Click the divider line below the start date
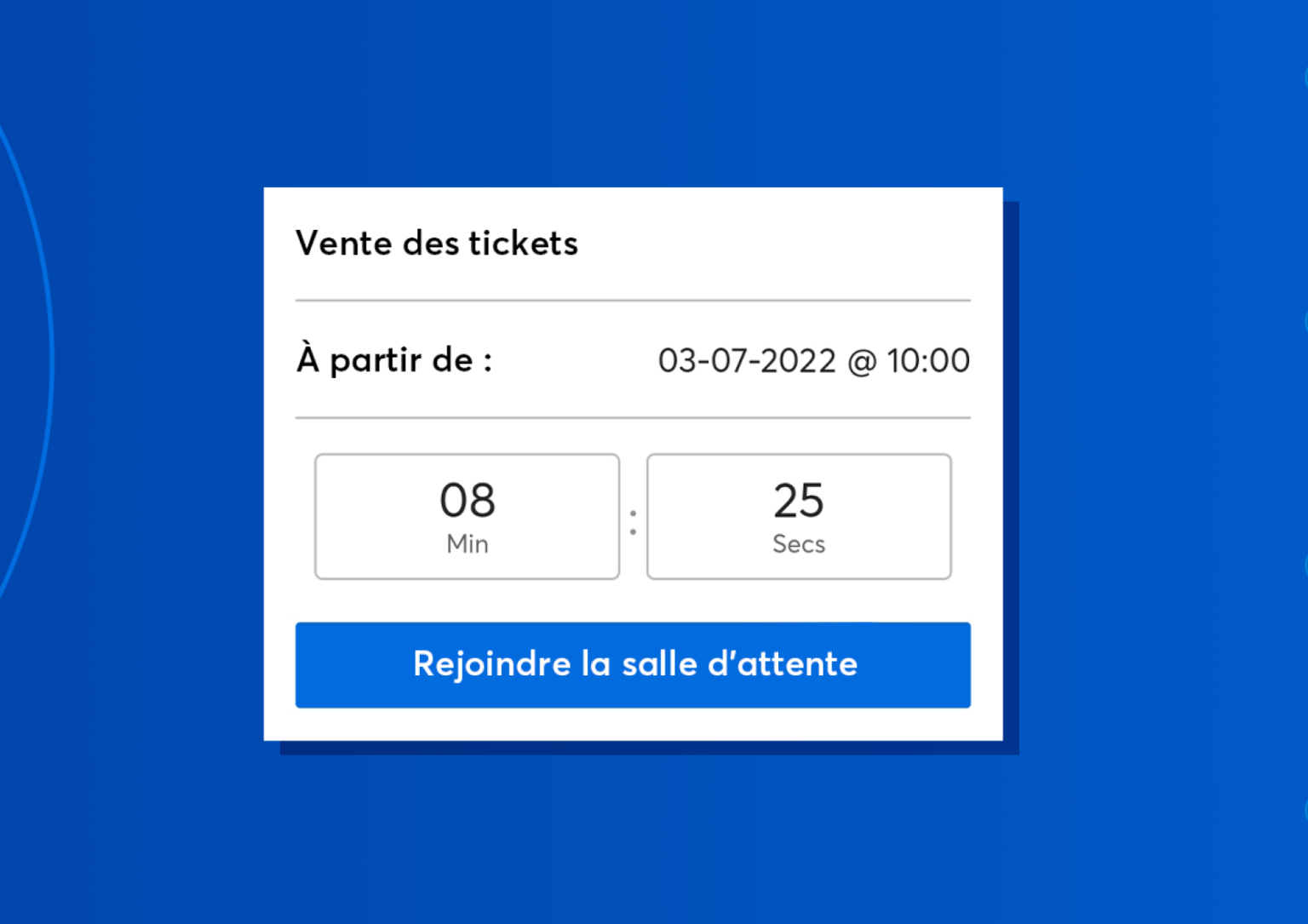This screenshot has width=1308, height=924. point(633,416)
